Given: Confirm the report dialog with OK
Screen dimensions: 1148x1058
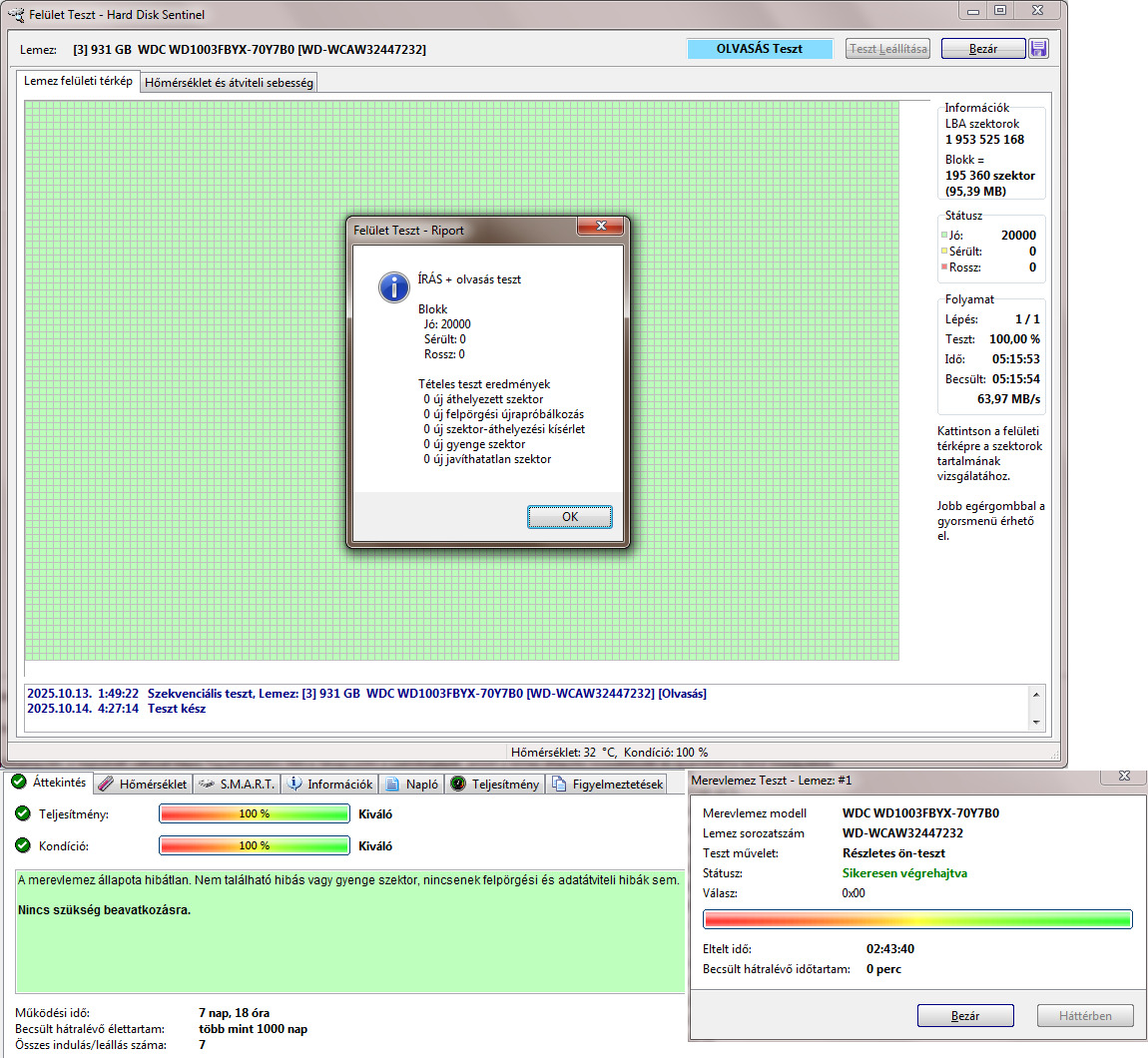Looking at the screenshot, I should (570, 516).
